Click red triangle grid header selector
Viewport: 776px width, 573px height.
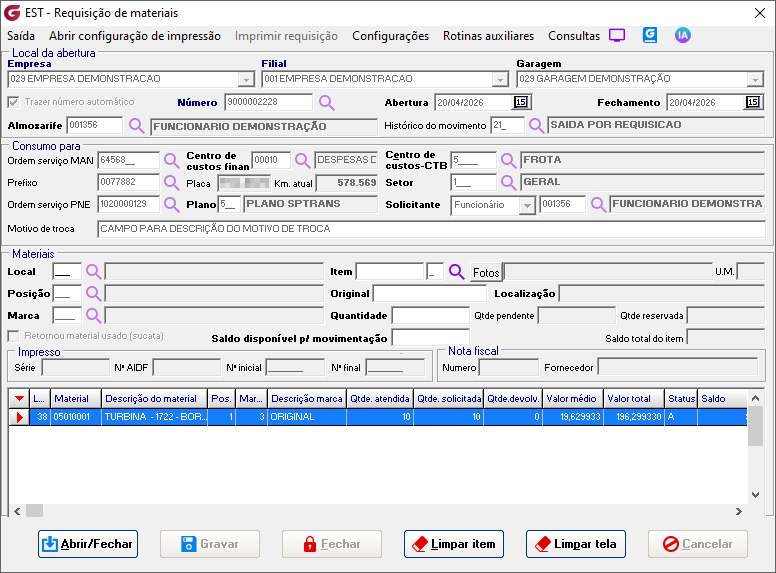pyautogui.click(x=19, y=399)
